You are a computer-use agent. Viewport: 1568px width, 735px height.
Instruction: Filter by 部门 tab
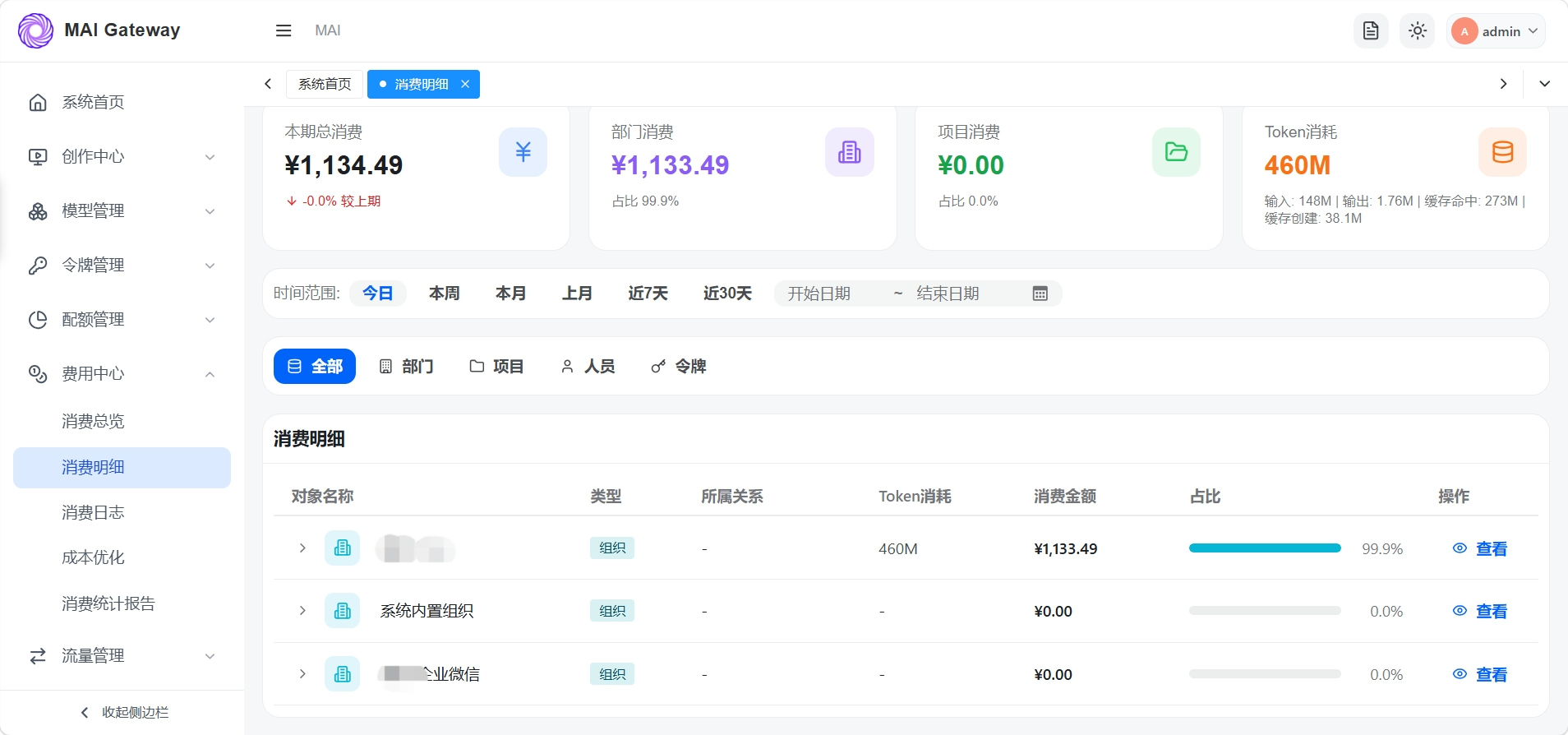click(x=407, y=366)
